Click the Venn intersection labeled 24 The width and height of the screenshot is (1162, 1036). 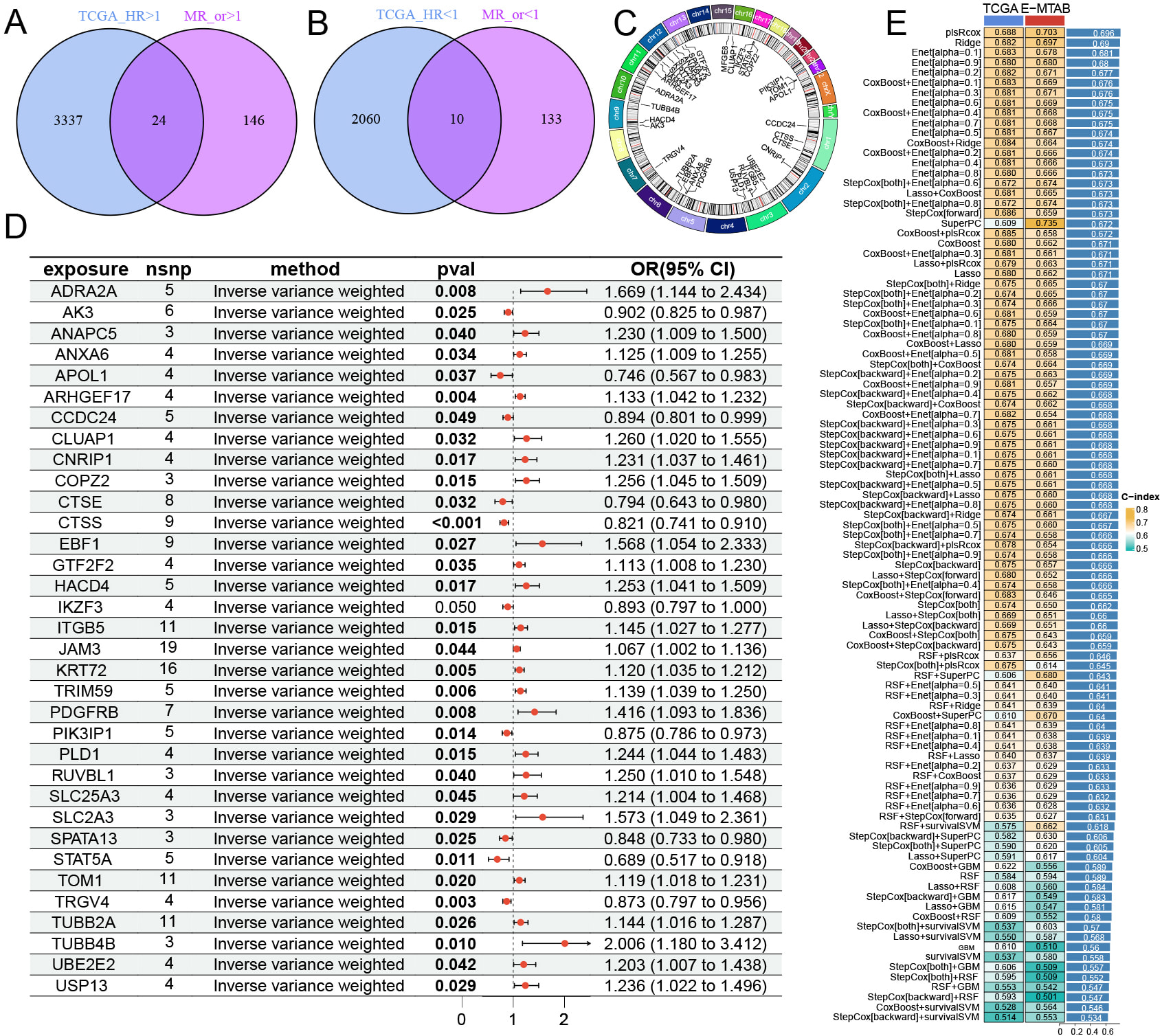(x=159, y=120)
